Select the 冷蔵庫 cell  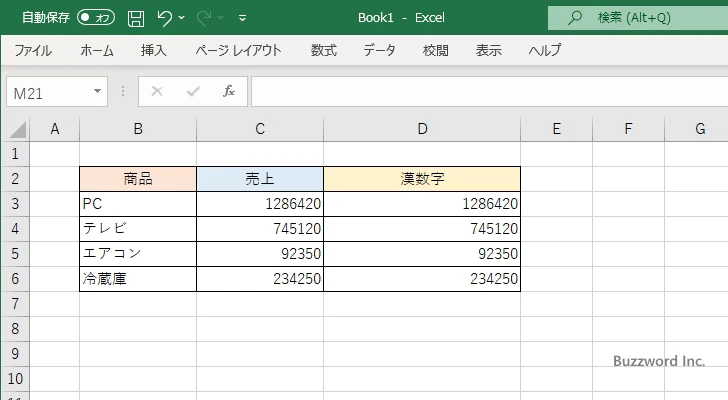138,279
